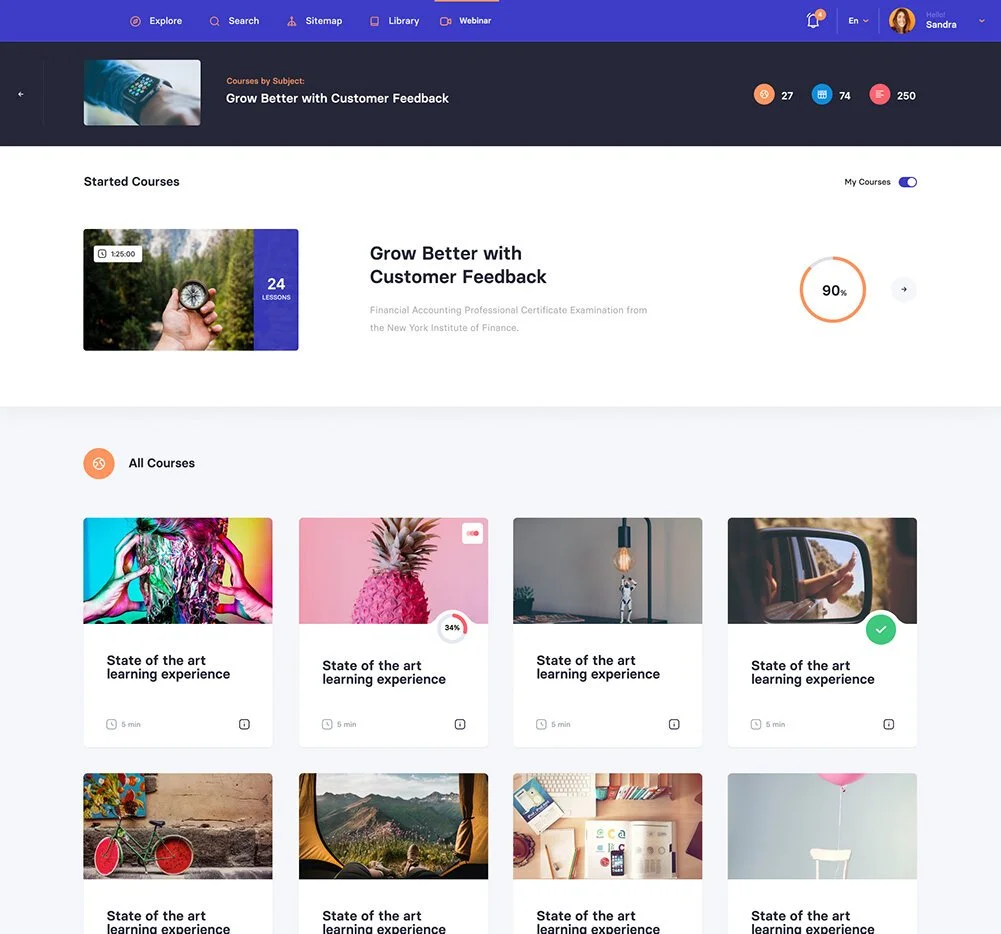The height and width of the screenshot is (934, 1001).
Task: Expand the Sandra user menu chevron
Action: 982,21
